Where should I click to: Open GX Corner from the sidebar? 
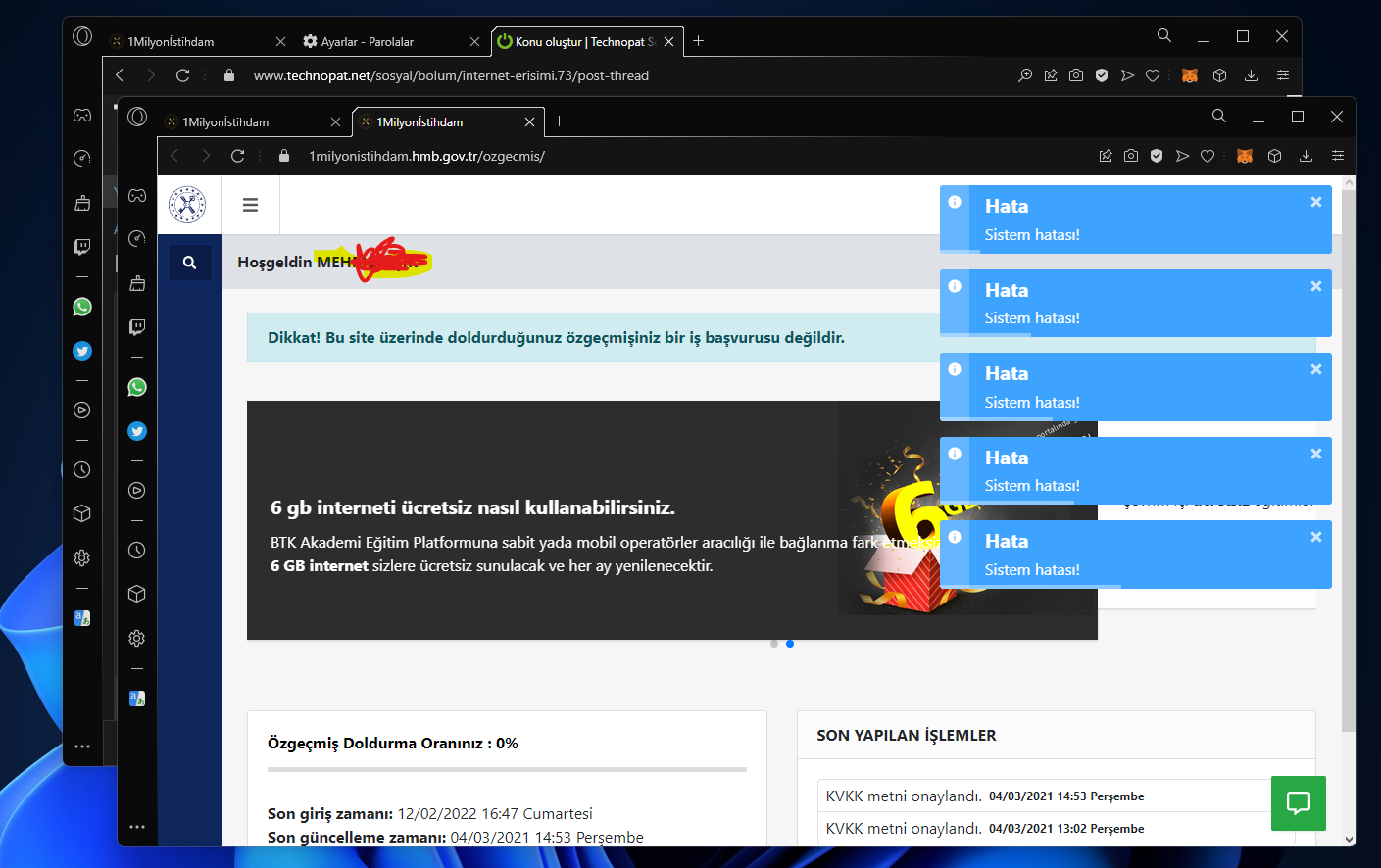[x=137, y=194]
